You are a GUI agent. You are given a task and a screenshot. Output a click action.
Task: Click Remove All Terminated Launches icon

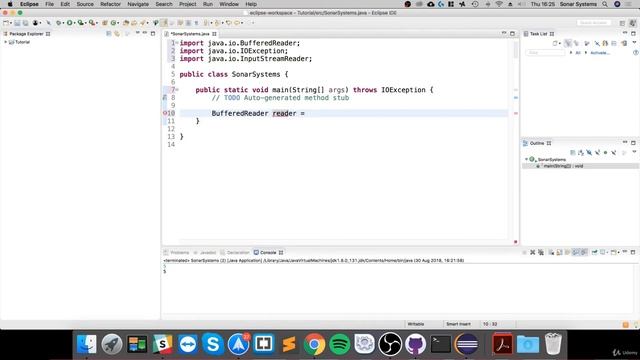click(x=541, y=252)
